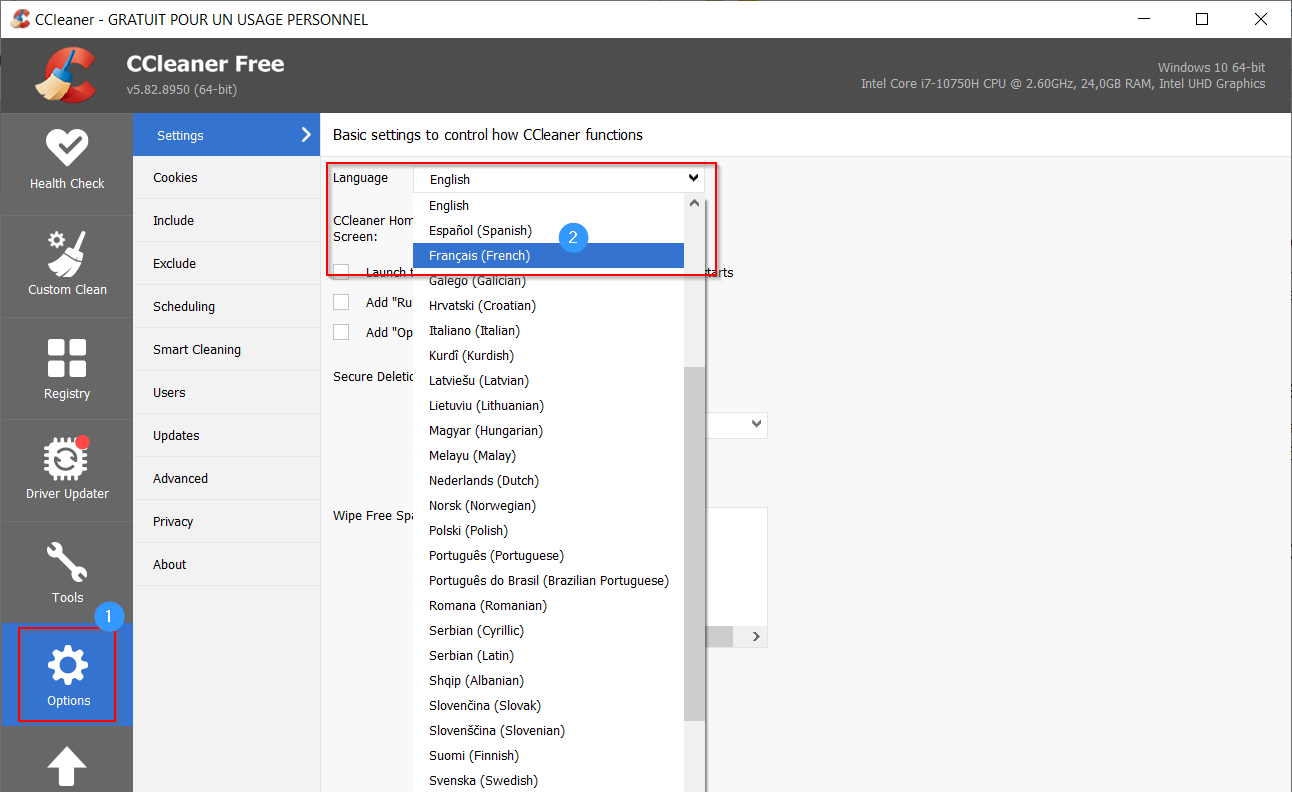Select the Options gear icon

(68, 665)
